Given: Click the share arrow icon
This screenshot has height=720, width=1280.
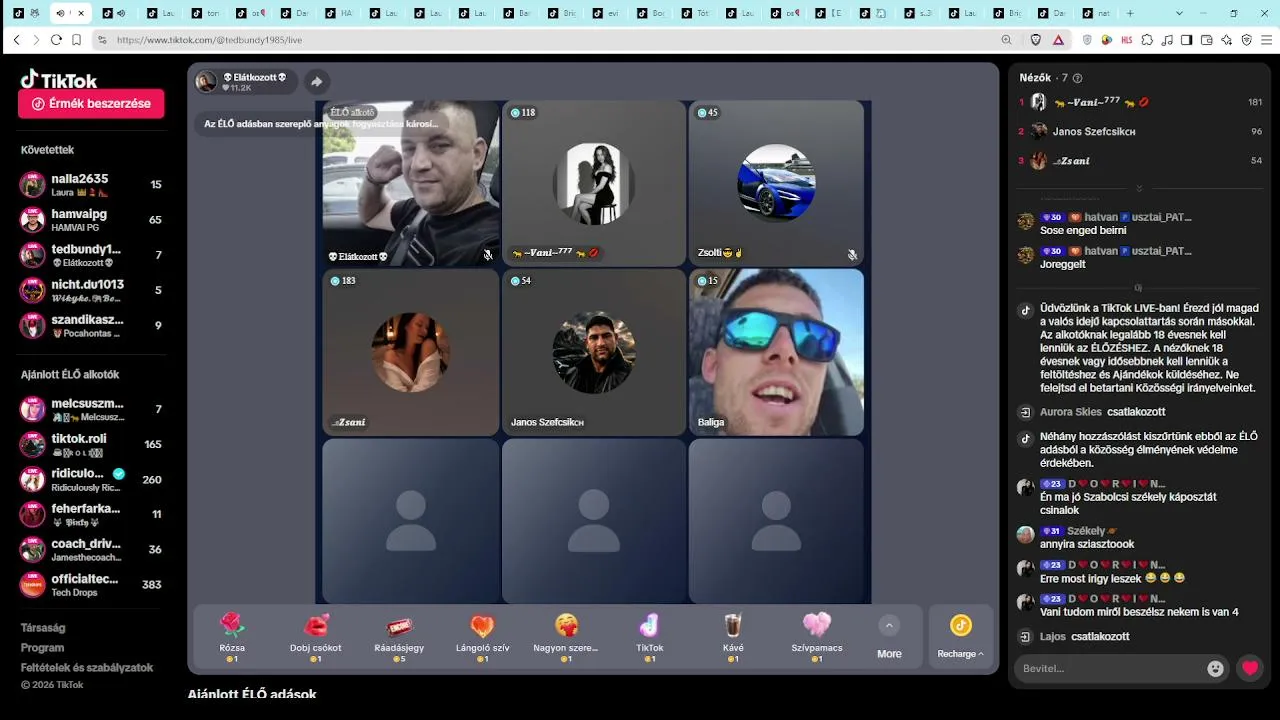Looking at the screenshot, I should click(x=316, y=82).
